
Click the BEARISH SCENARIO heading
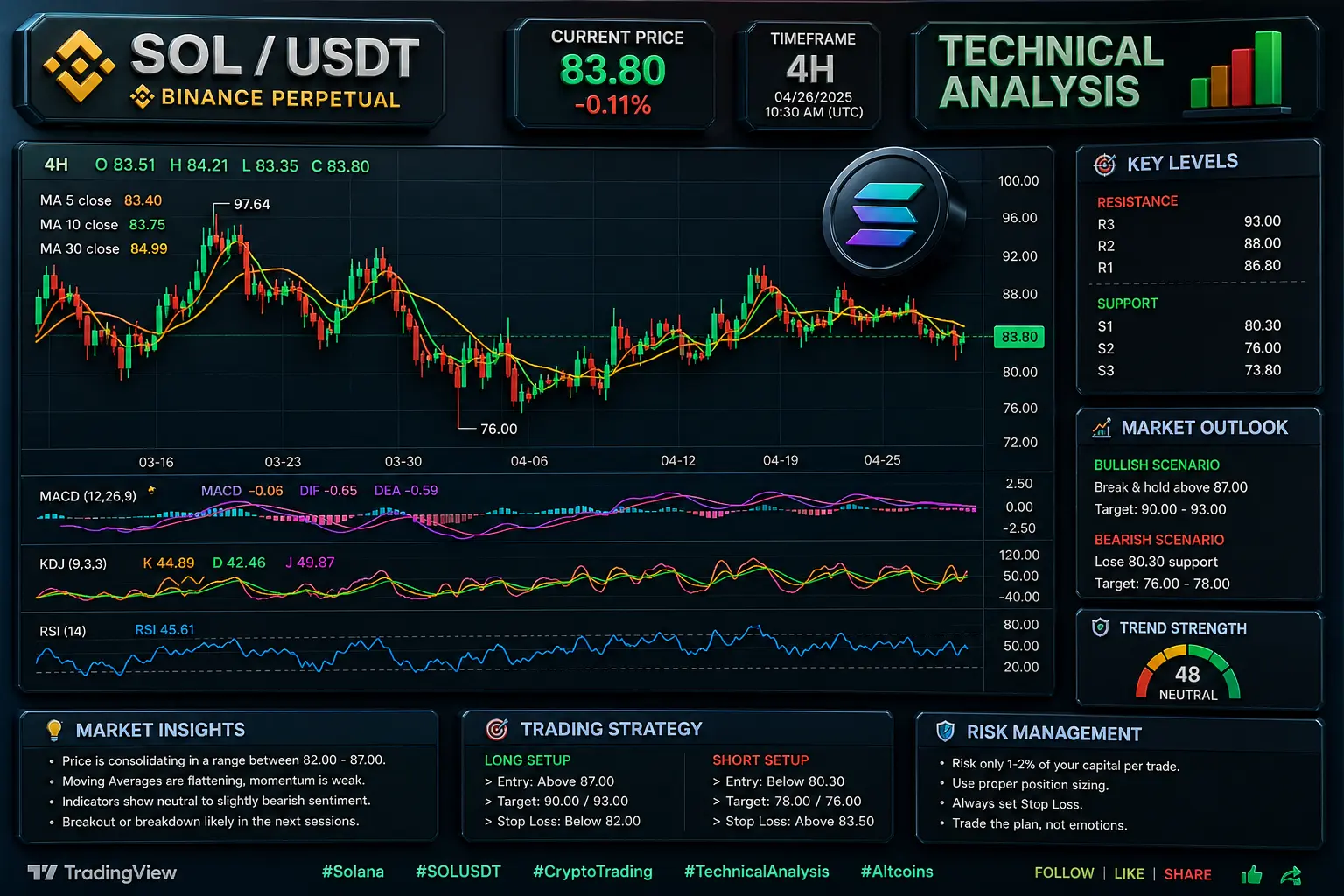click(x=1159, y=540)
